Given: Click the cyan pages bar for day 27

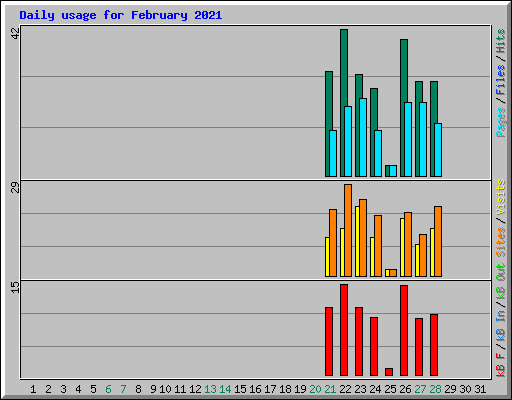Looking at the screenshot, I should pos(423,139).
